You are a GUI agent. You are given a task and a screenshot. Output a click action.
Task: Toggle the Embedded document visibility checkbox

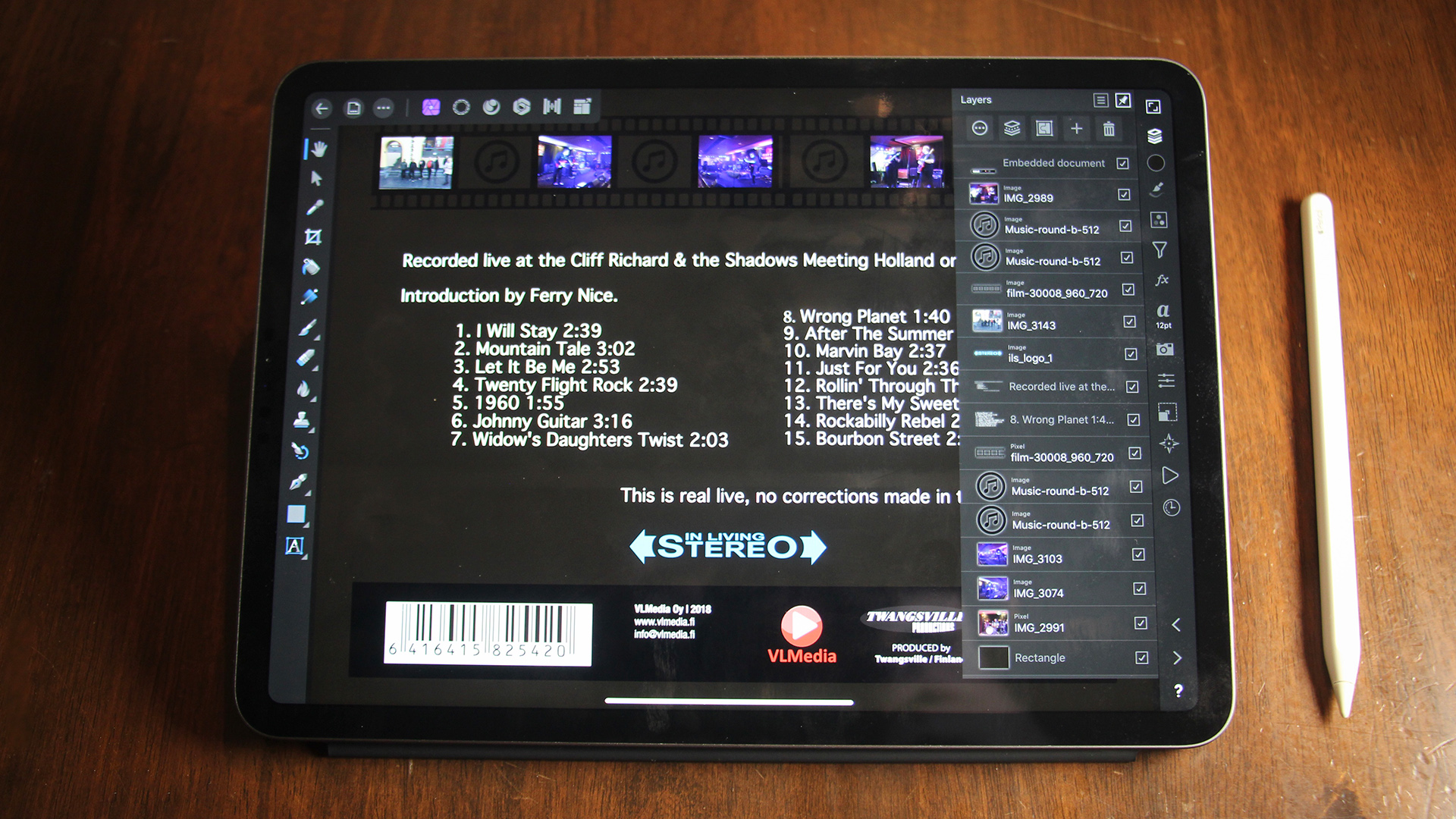pos(1123,163)
